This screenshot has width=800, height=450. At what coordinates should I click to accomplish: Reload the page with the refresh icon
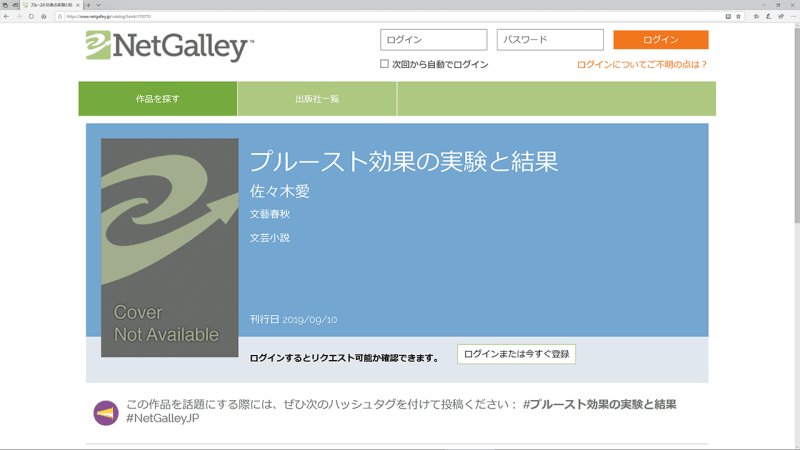31,16
